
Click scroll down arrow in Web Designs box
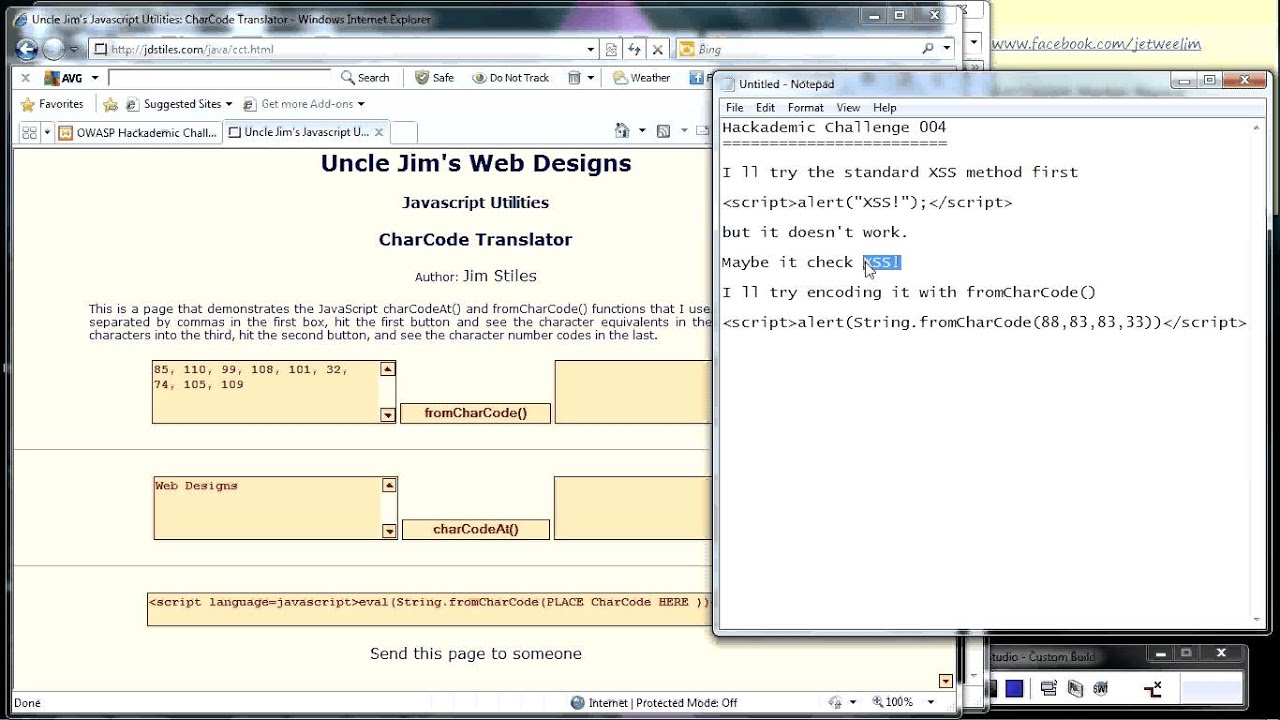(x=389, y=531)
